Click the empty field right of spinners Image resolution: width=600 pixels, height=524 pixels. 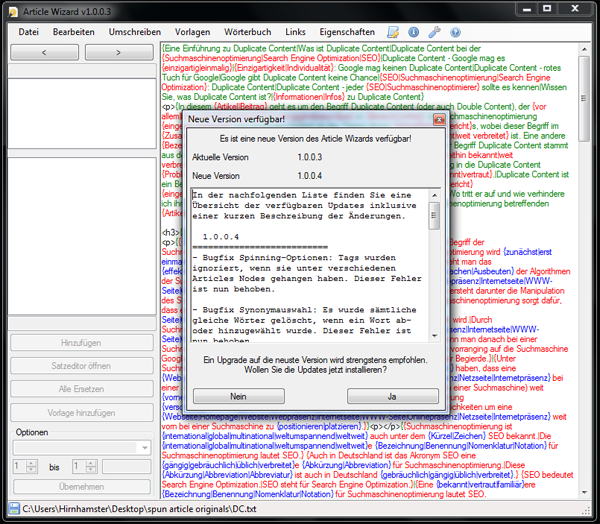(x=126, y=467)
